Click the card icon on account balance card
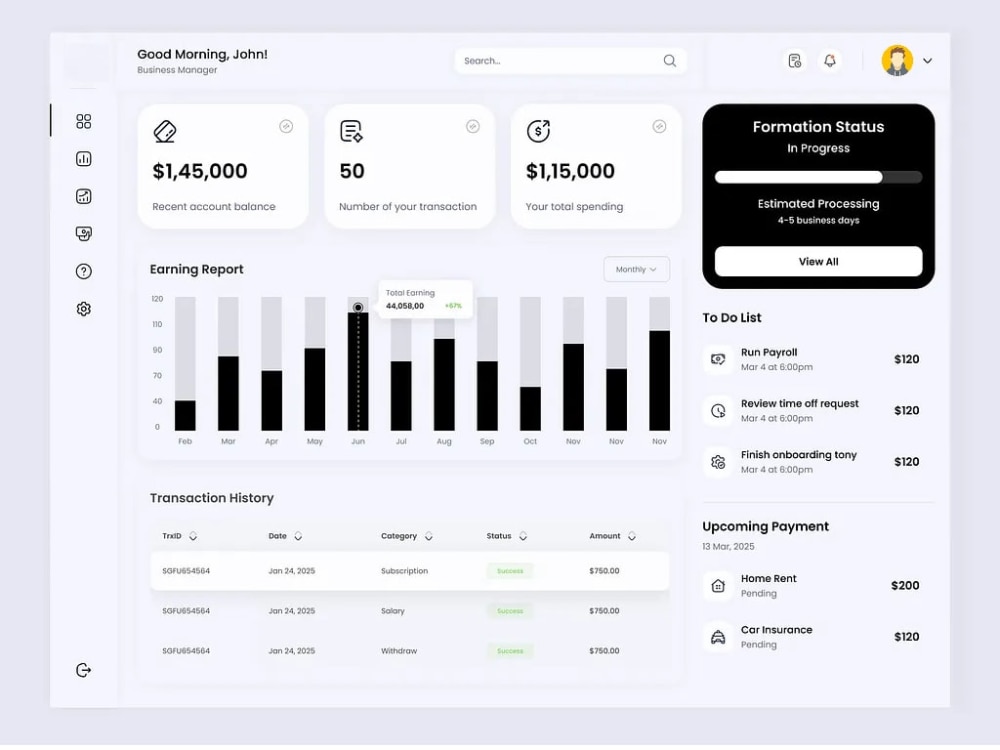Screen dimensions: 1000x750 pos(165,131)
